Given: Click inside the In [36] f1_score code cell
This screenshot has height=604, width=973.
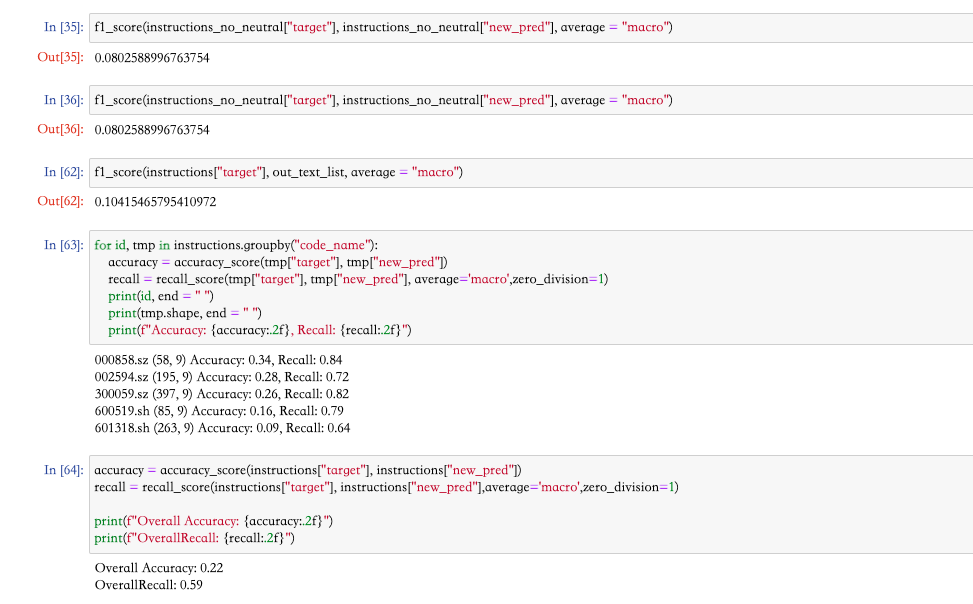Looking at the screenshot, I should pos(300,99).
